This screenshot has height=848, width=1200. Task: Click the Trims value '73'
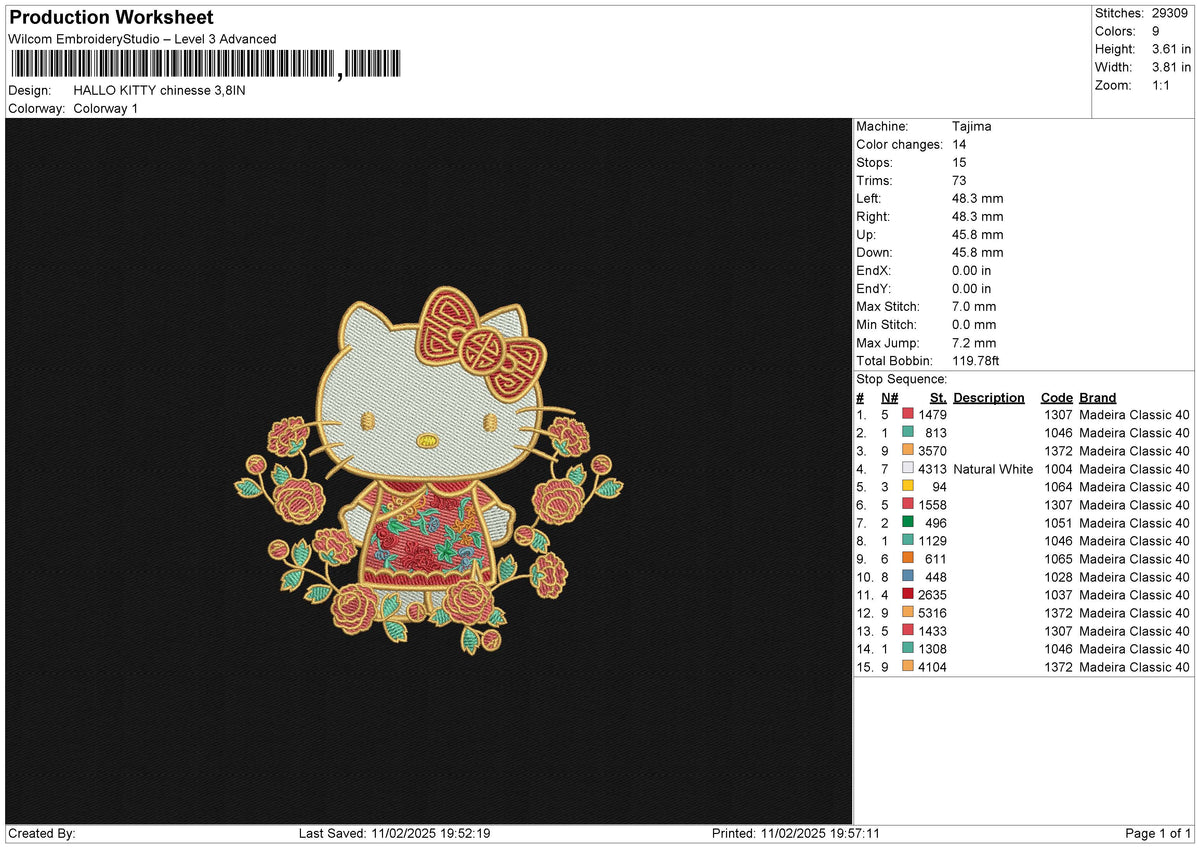(960, 180)
